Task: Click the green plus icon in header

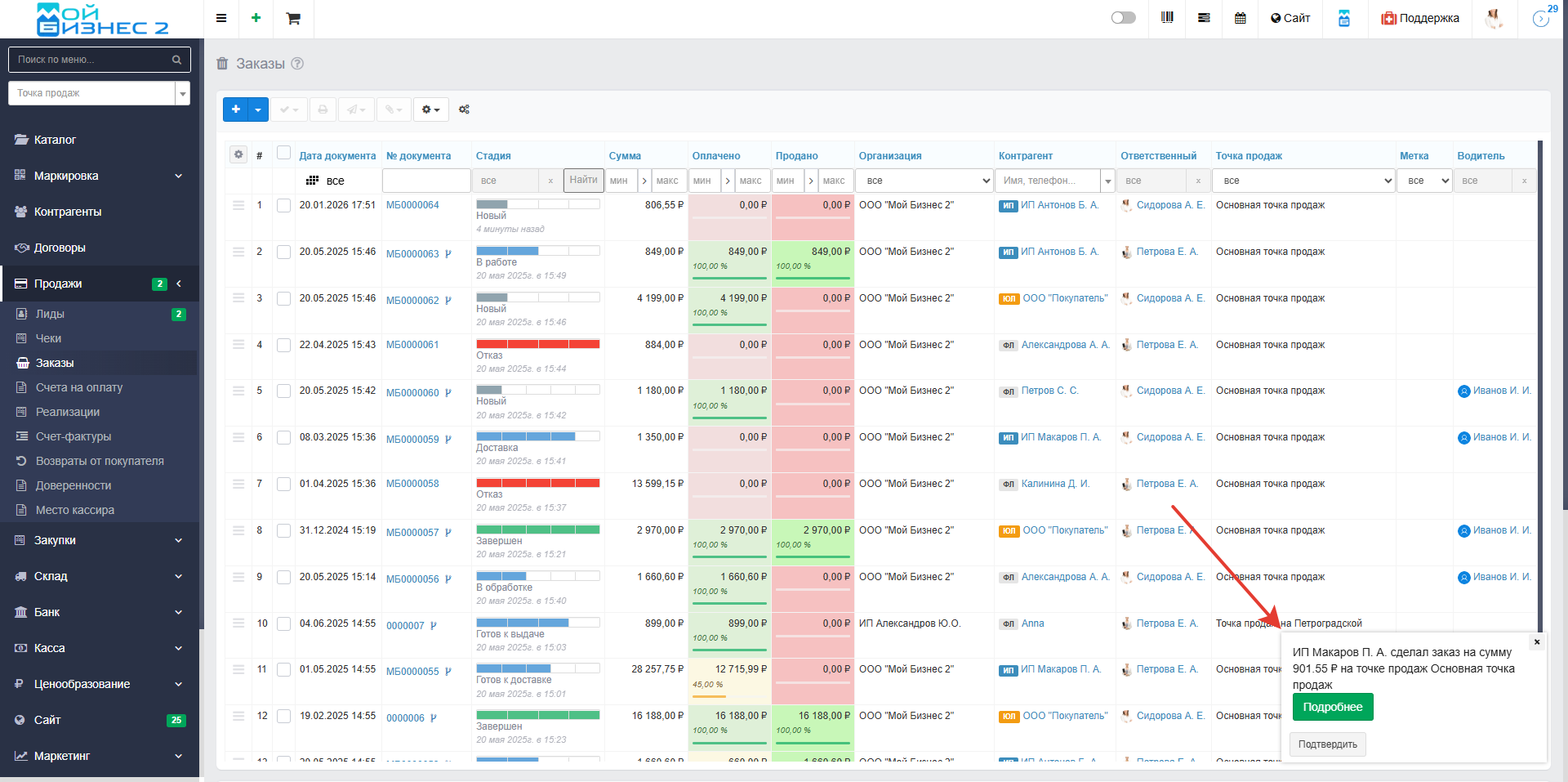Action: pos(256,18)
